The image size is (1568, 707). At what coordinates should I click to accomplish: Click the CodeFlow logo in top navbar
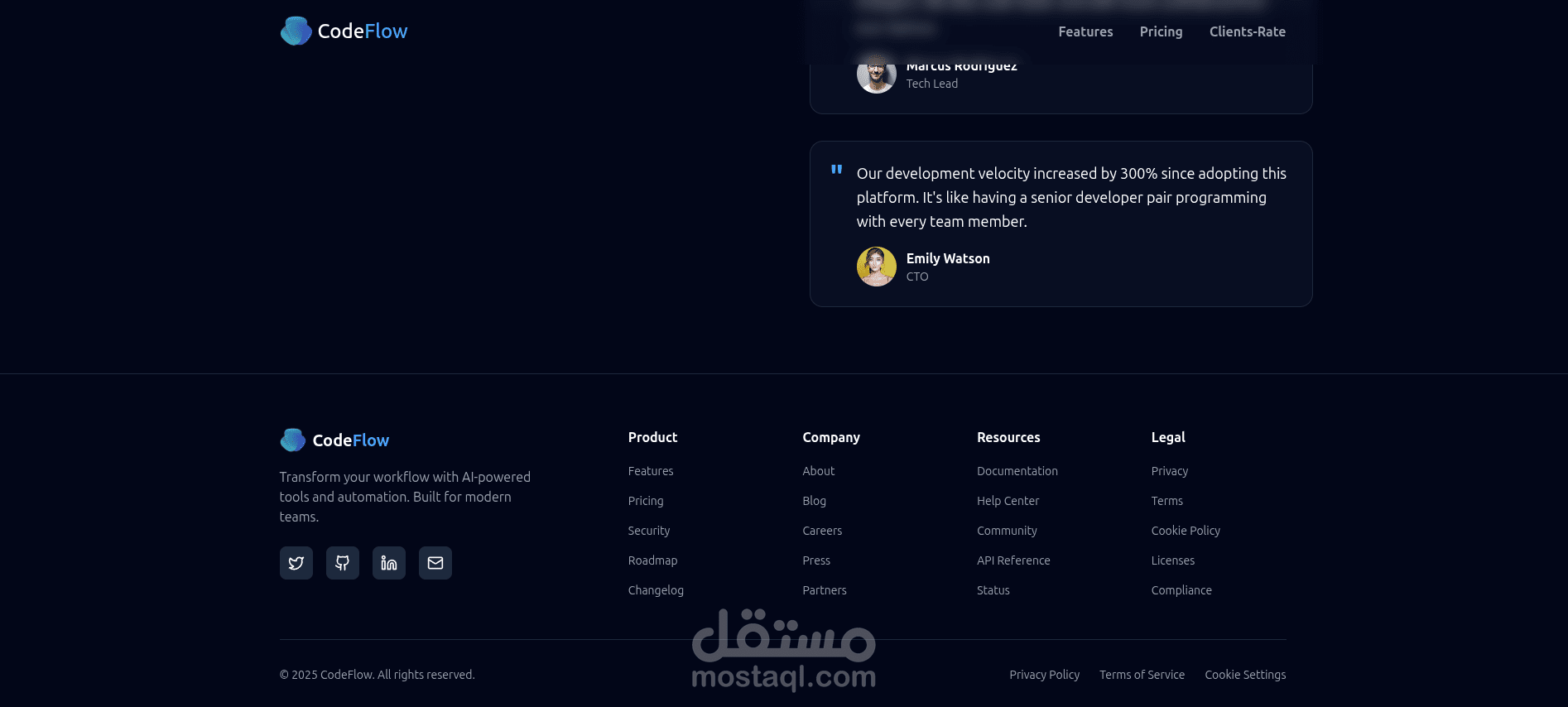(x=344, y=31)
